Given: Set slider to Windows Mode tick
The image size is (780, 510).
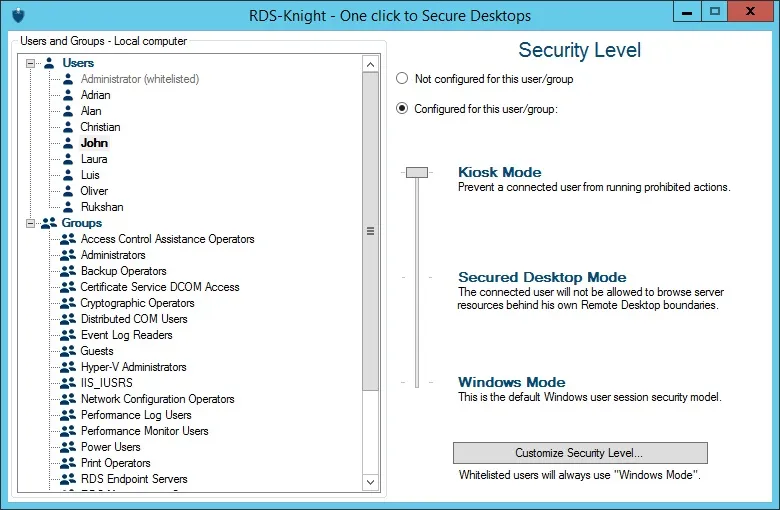Looking at the screenshot, I should pyautogui.click(x=417, y=382).
